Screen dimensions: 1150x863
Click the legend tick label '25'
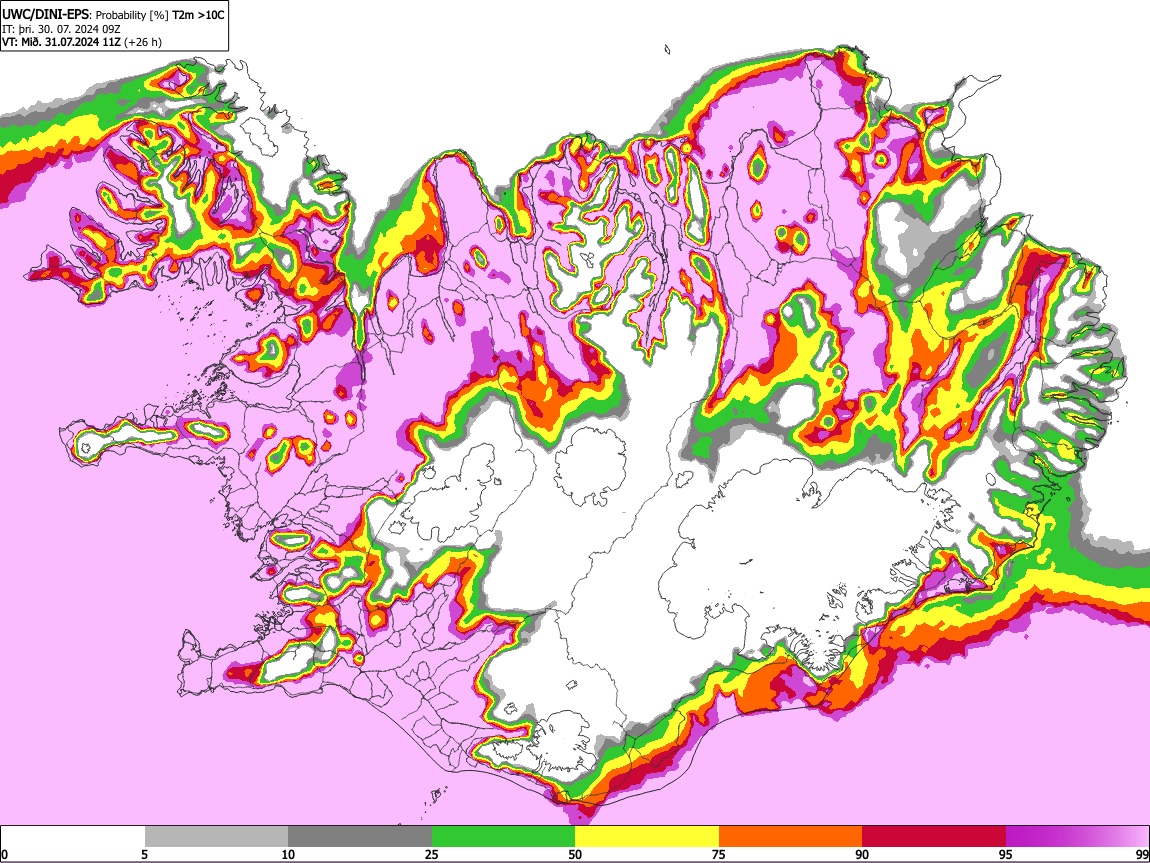[431, 855]
